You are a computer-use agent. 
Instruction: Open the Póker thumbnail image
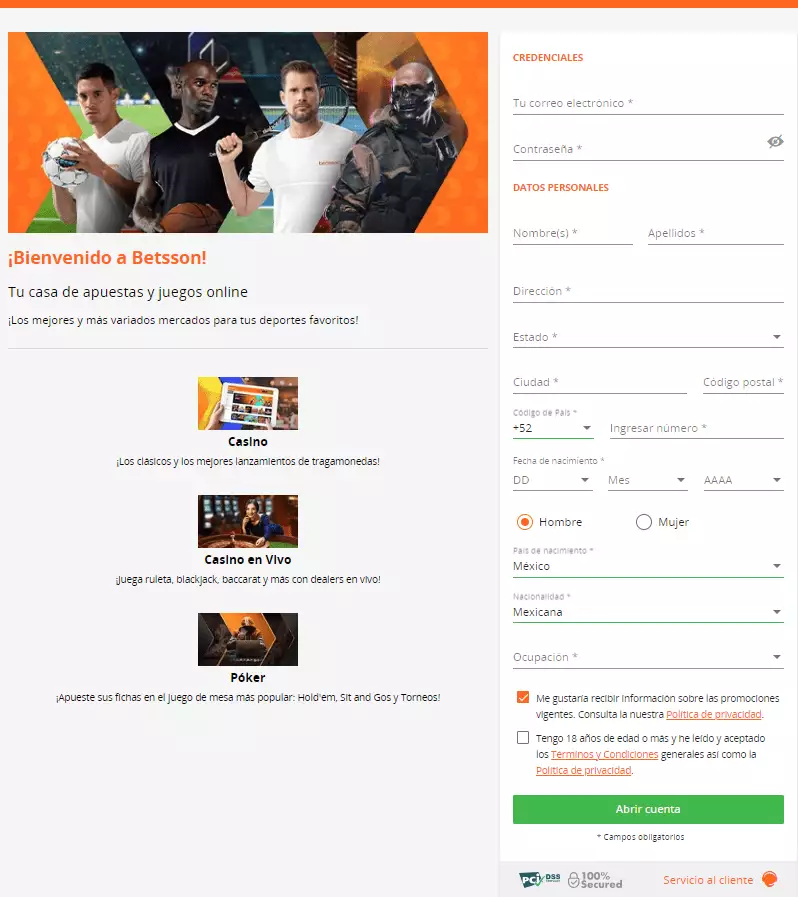coord(248,639)
